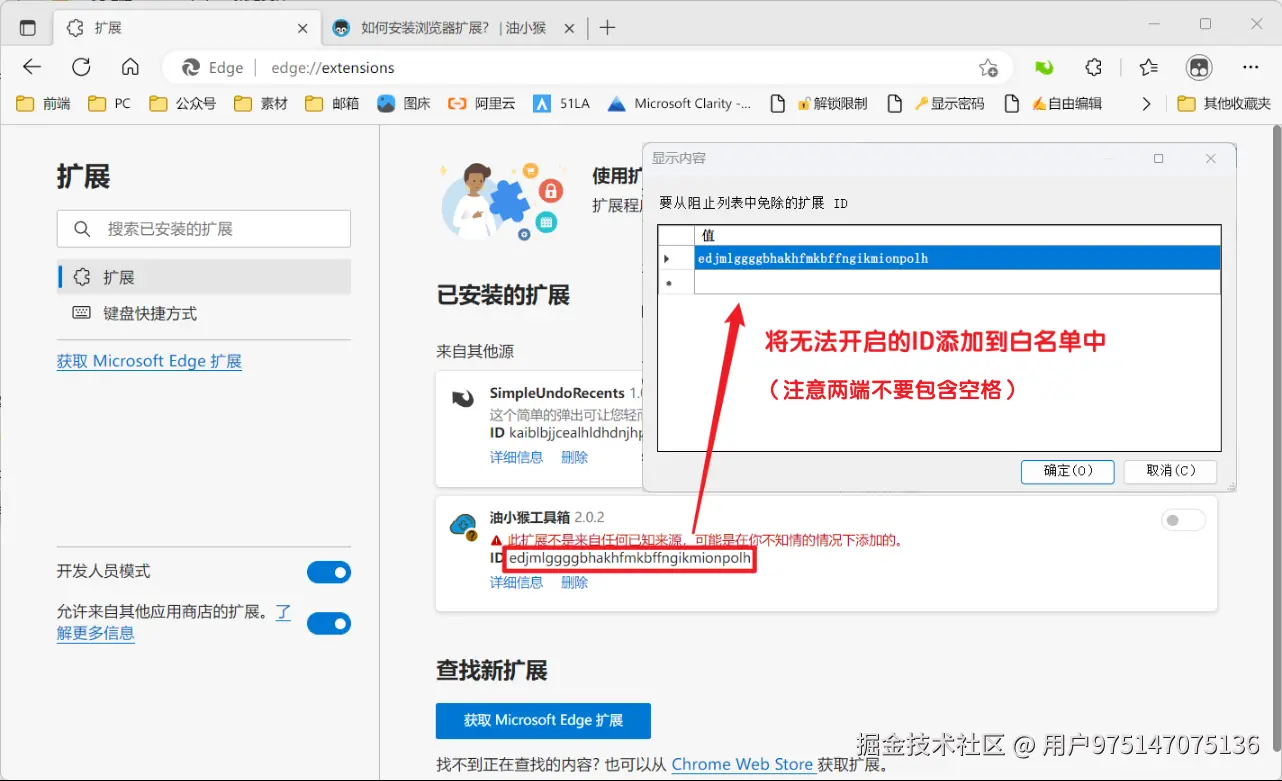
Task: Click the empty new row in dialog table
Action: point(939,283)
